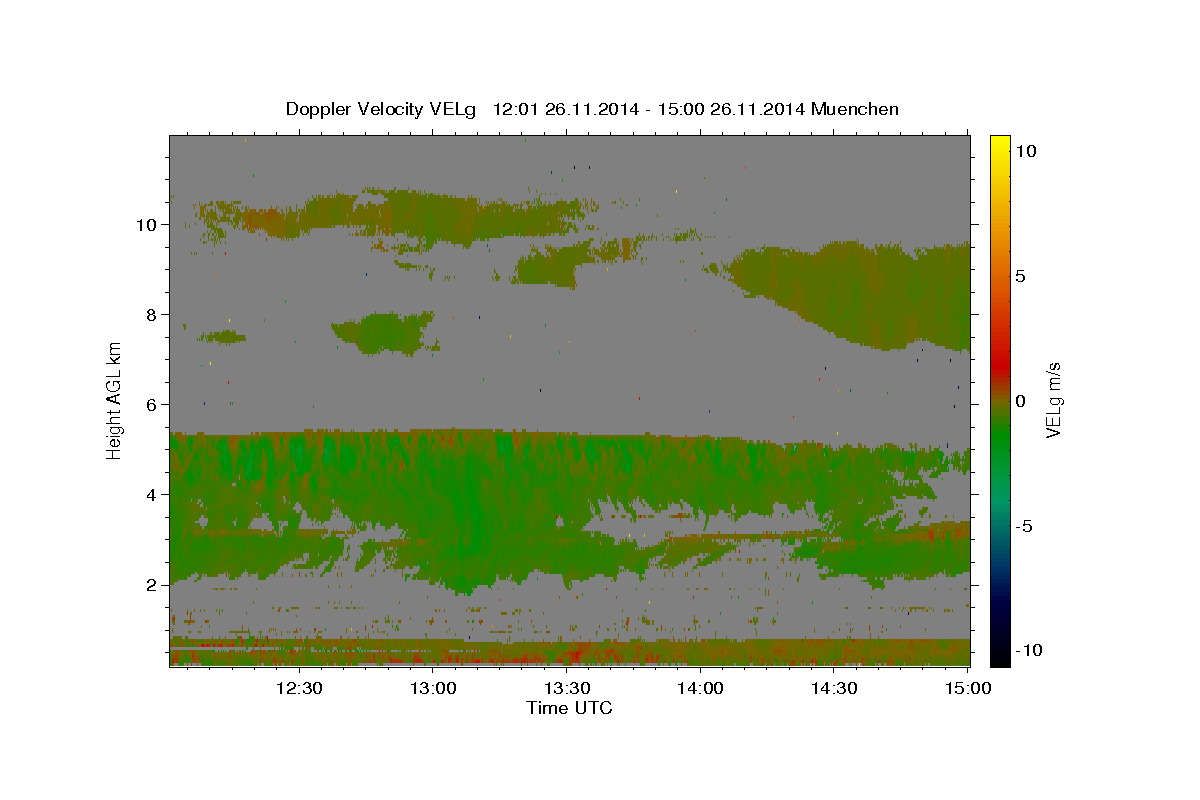Click the '15:00' time axis label
The width and height of the screenshot is (1200, 800).
click(x=968, y=688)
